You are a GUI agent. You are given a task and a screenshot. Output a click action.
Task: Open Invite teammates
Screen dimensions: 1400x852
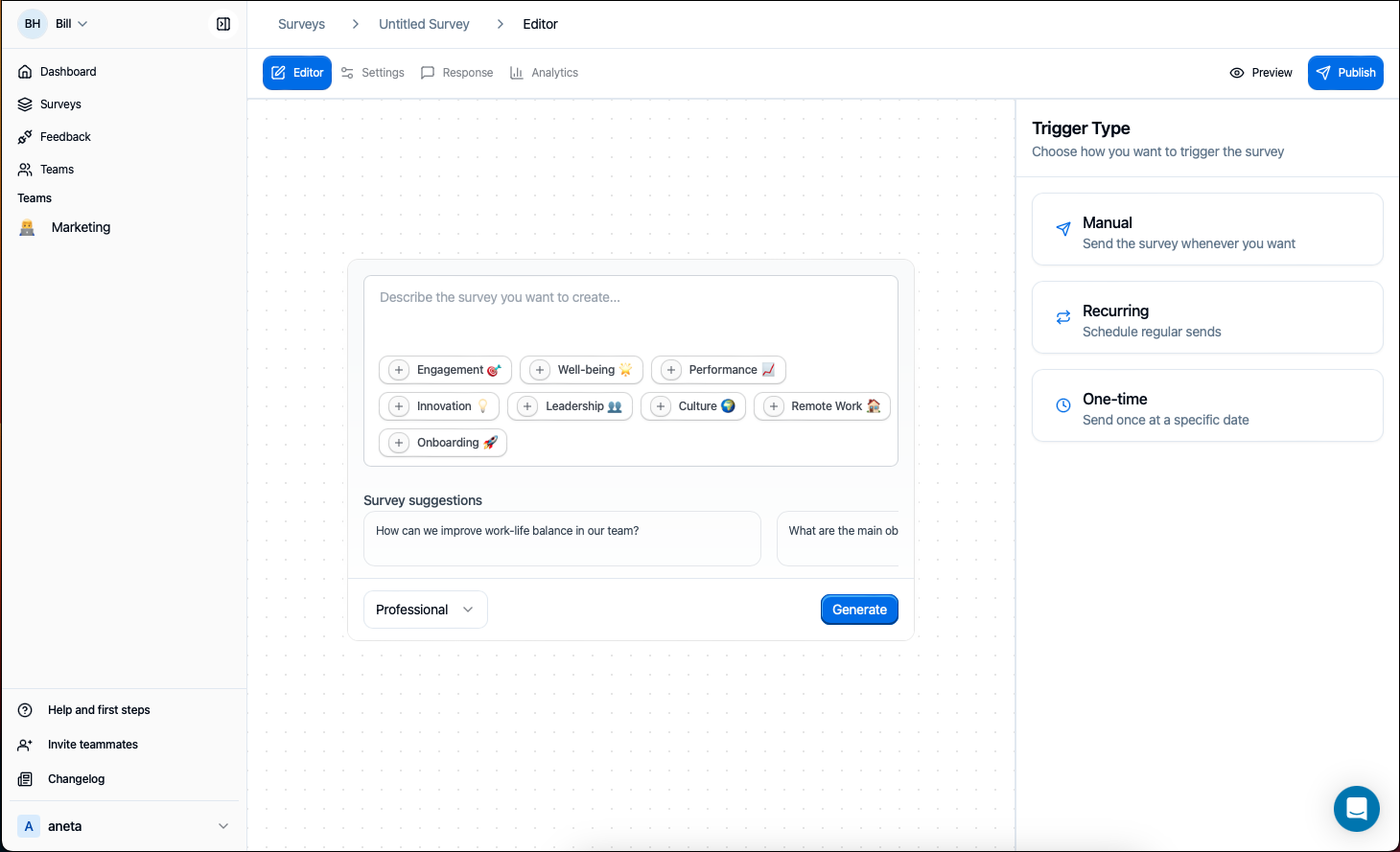pos(92,744)
